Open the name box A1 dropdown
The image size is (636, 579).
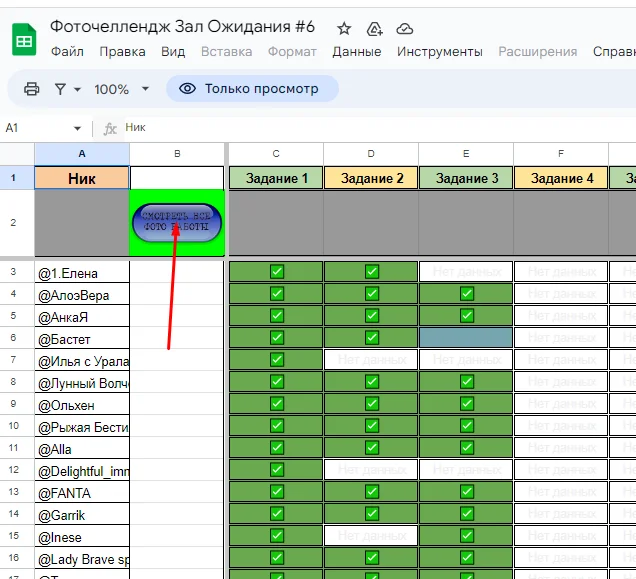[x=77, y=128]
